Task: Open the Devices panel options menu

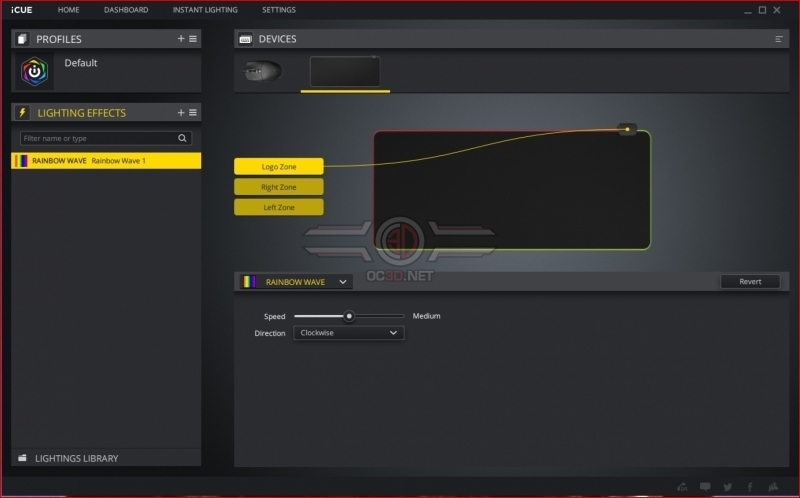Action: click(x=779, y=39)
